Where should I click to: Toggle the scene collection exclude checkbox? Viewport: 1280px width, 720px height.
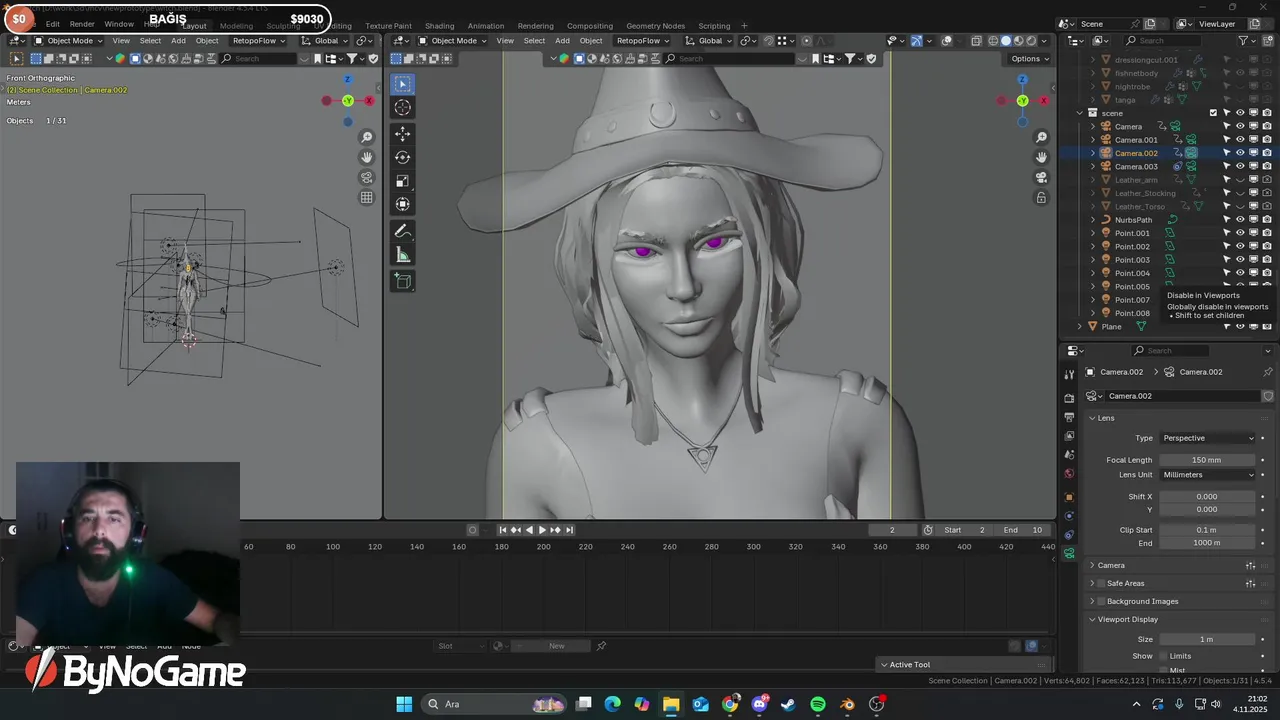click(1213, 113)
